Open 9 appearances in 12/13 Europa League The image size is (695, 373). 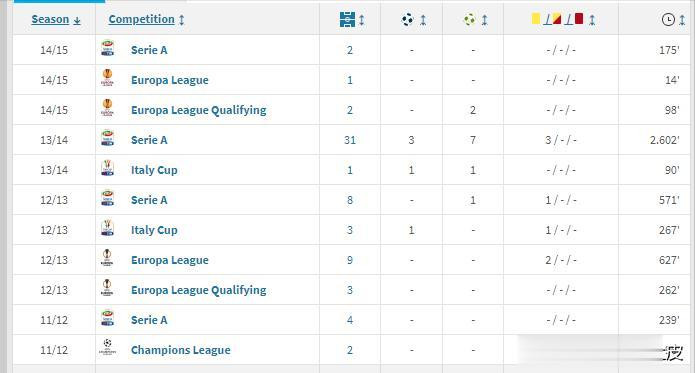[350, 260]
